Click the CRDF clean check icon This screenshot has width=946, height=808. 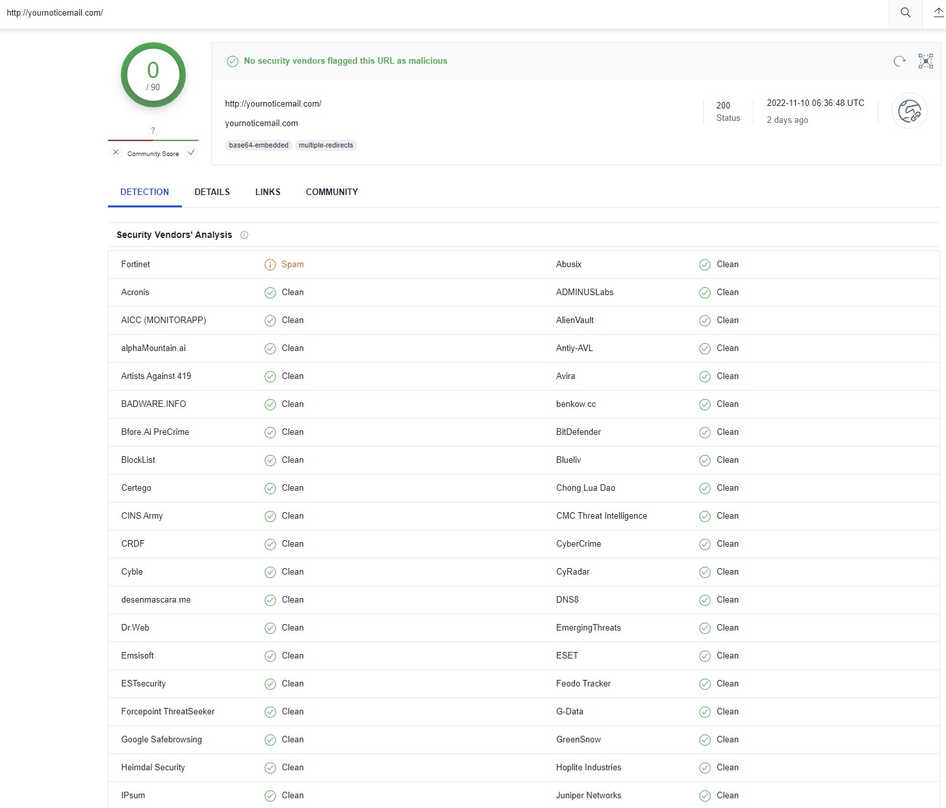click(270, 544)
